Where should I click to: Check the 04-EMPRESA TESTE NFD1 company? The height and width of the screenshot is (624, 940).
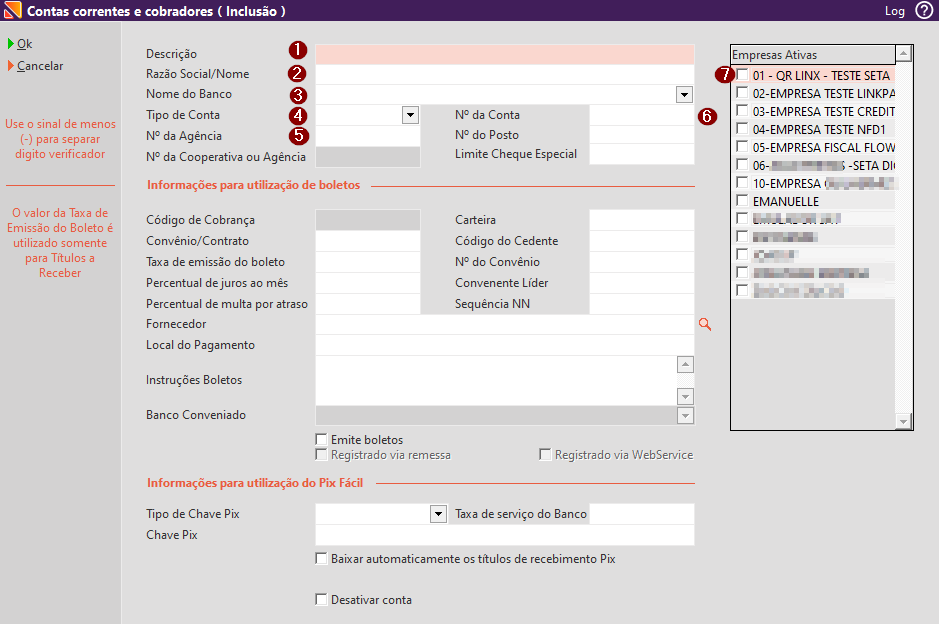742,129
